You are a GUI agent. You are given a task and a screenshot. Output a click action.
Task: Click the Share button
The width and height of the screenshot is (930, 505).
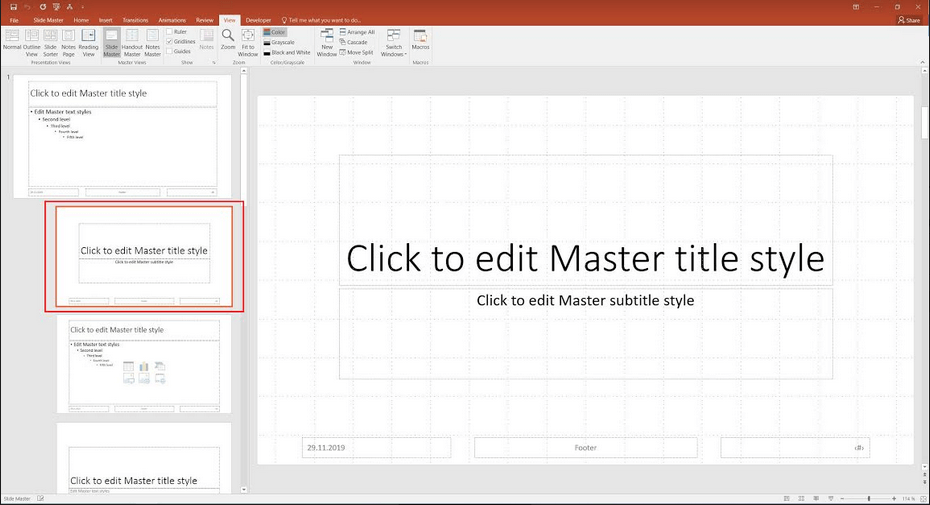point(909,20)
